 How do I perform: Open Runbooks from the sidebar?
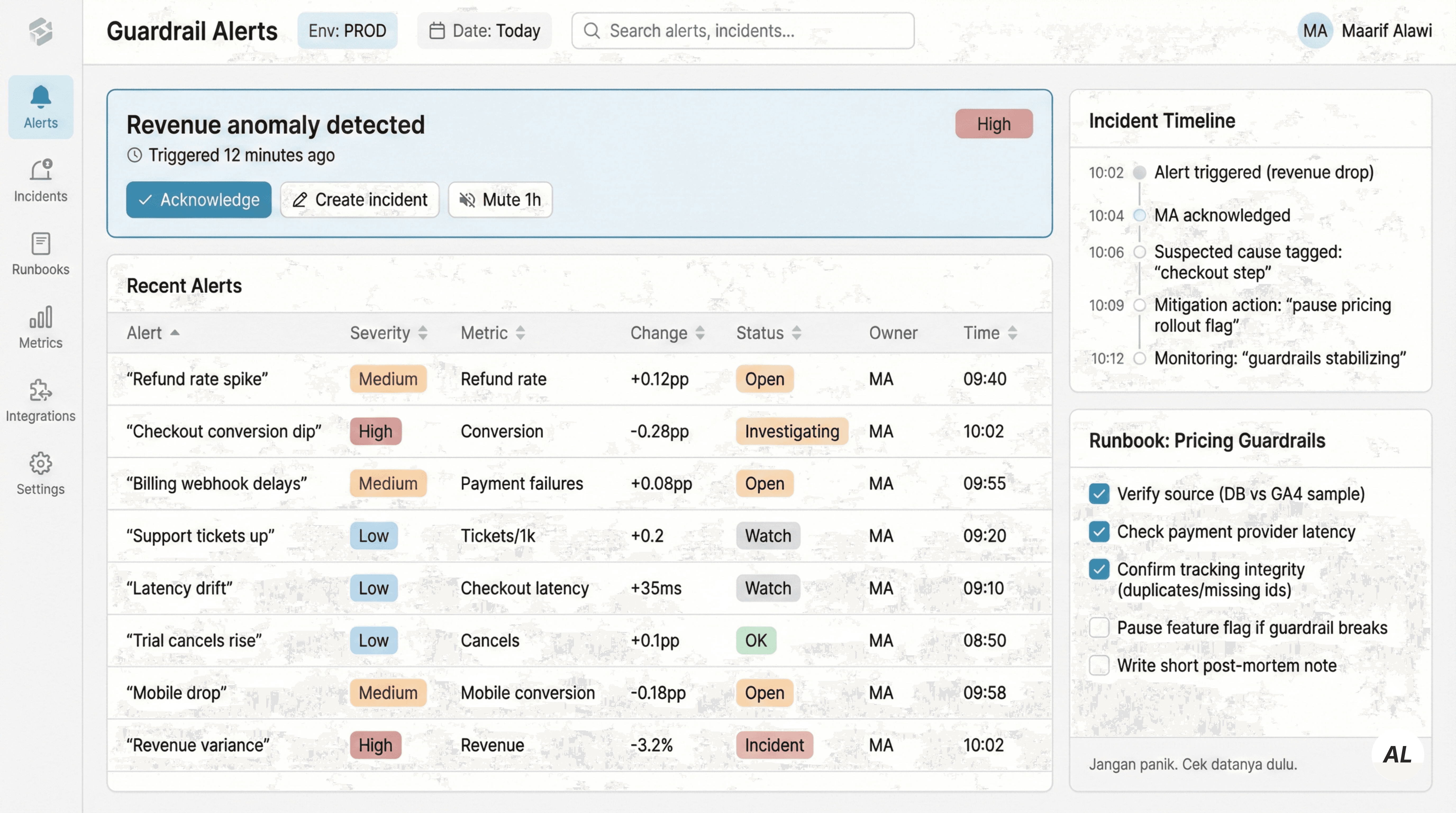pyautogui.click(x=41, y=244)
